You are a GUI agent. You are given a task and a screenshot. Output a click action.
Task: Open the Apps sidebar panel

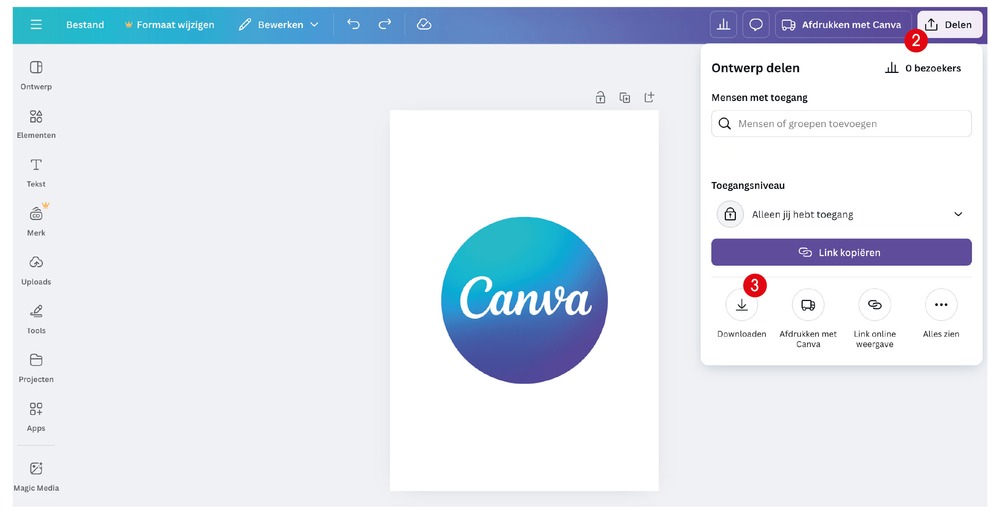pos(36,417)
